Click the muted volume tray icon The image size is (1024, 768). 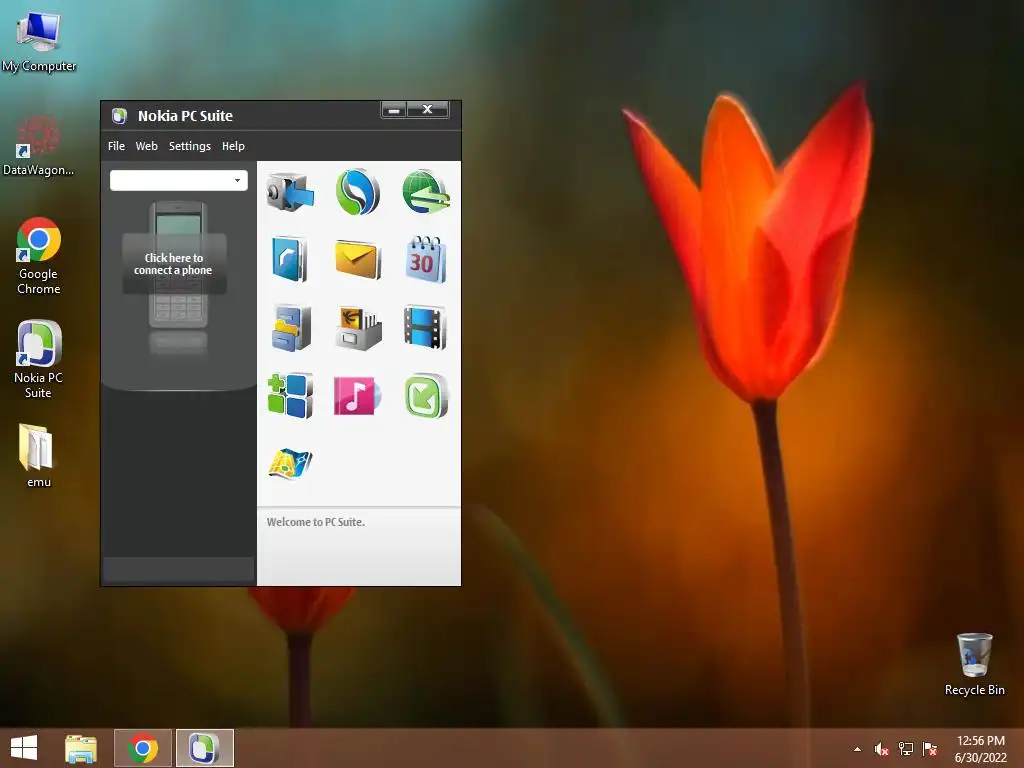pos(881,749)
